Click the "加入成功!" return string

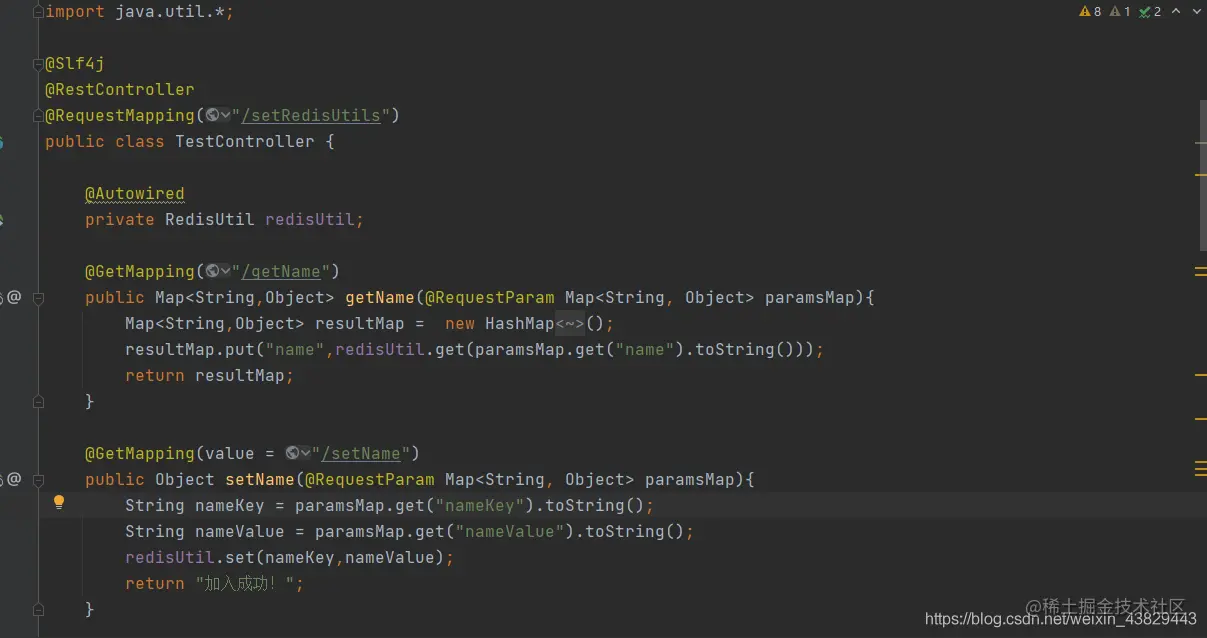249,584
